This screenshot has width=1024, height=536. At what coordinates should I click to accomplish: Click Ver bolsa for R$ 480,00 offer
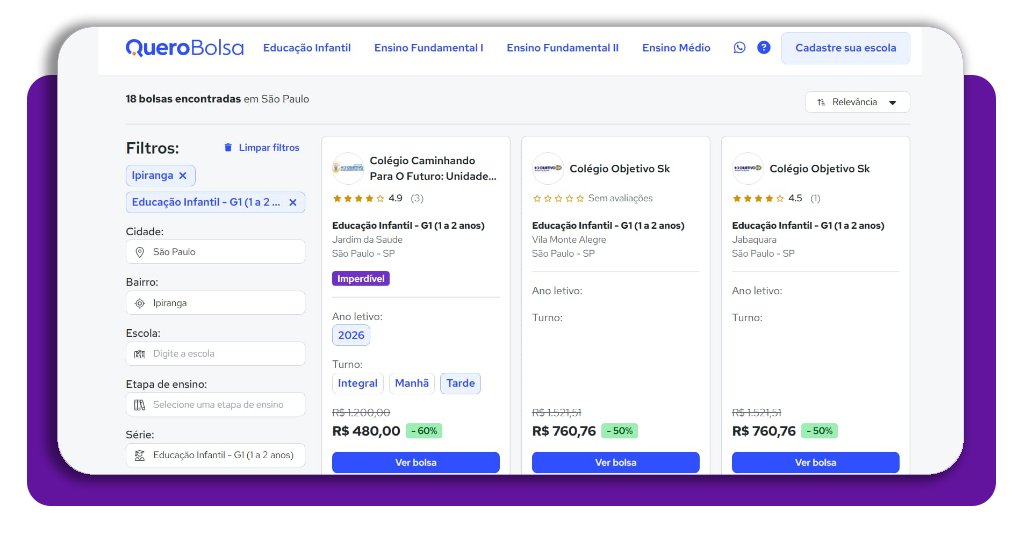pos(415,462)
